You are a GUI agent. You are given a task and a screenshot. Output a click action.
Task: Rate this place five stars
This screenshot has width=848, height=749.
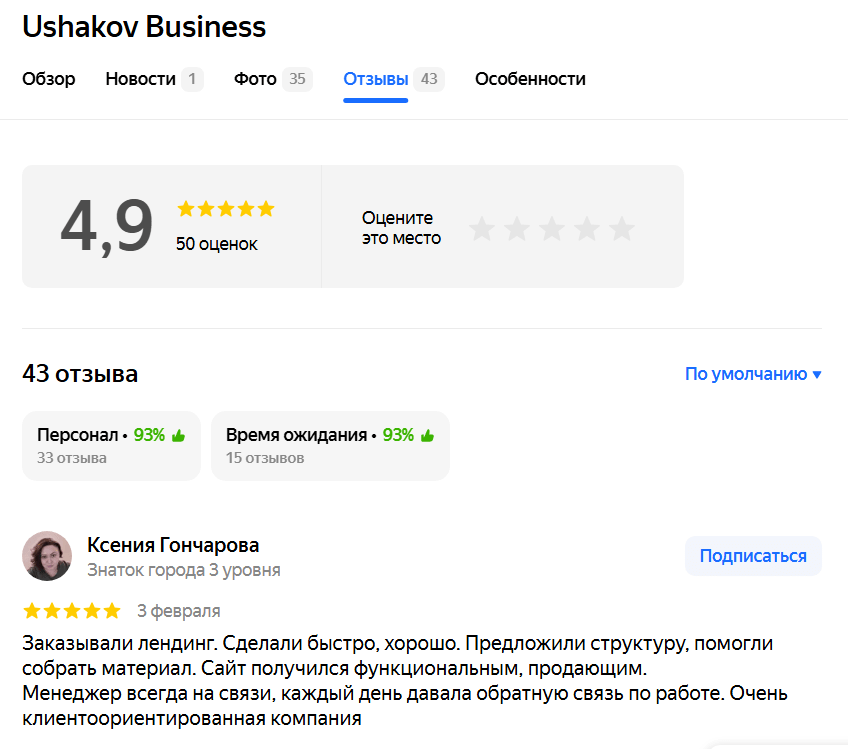[x=622, y=228]
